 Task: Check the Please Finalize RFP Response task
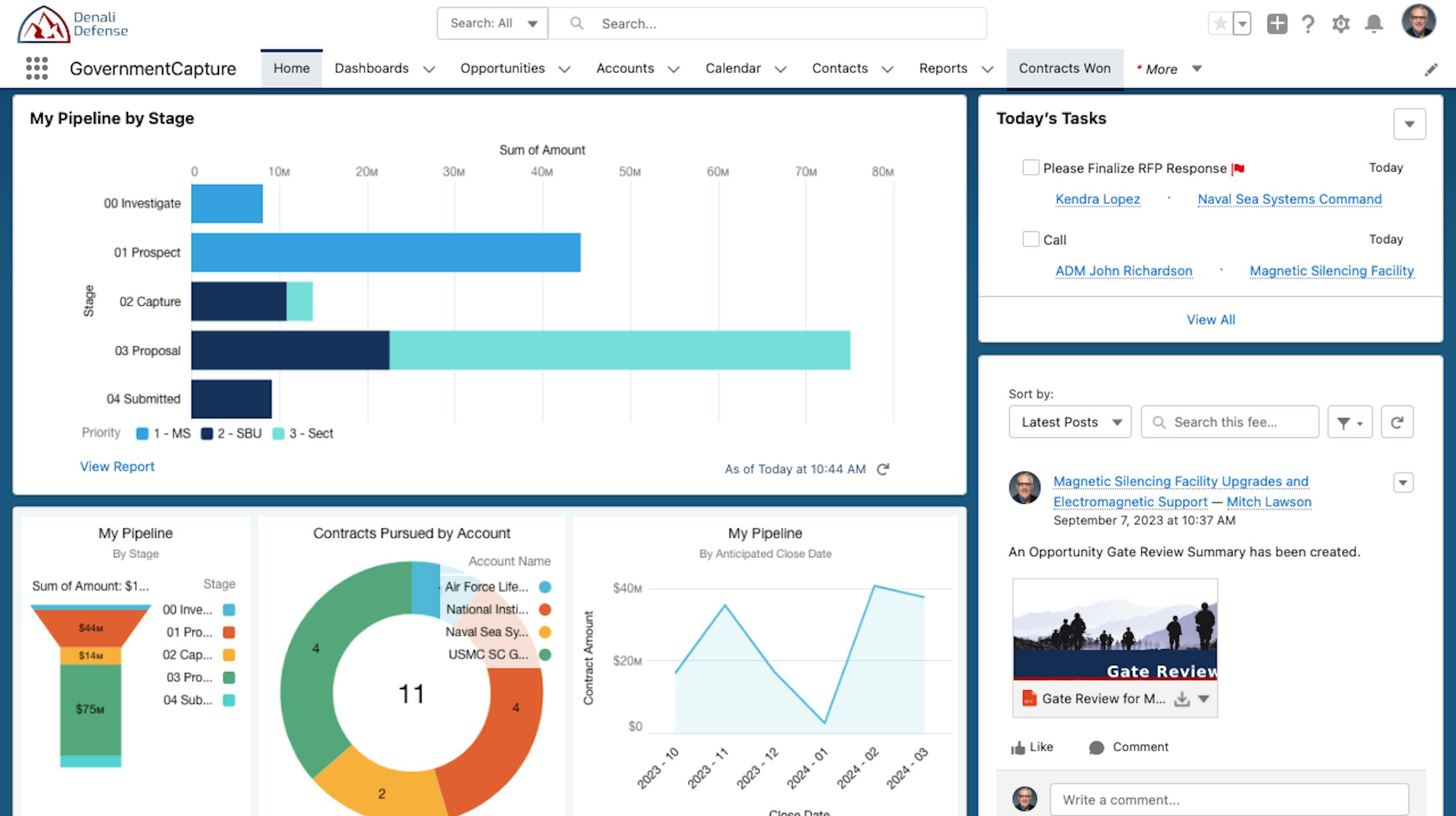tap(1030, 168)
